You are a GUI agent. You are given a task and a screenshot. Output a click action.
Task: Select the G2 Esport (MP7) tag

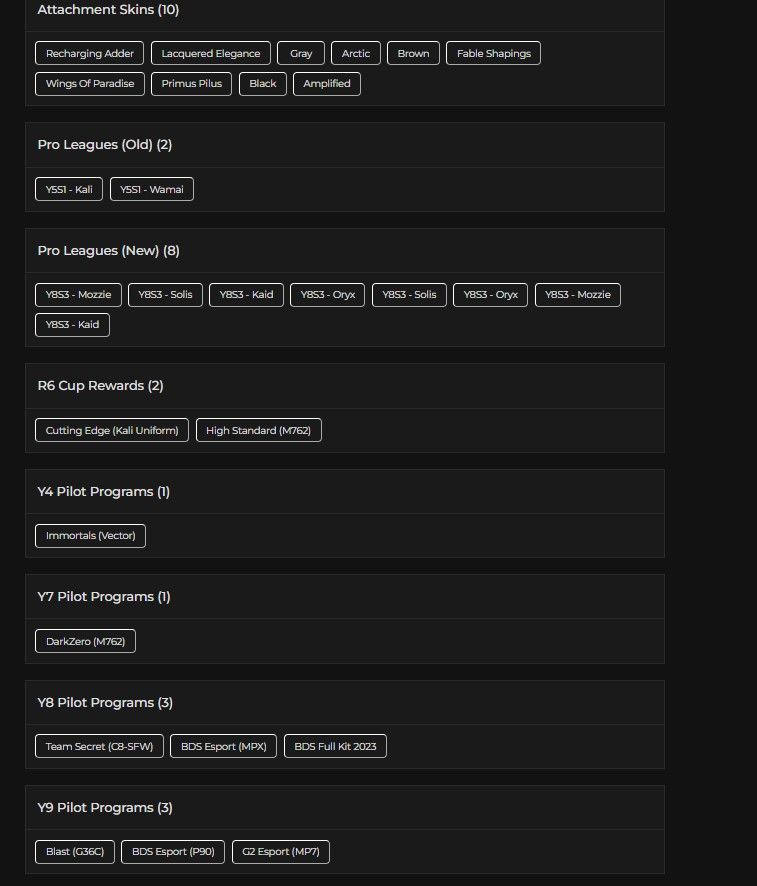pyautogui.click(x=280, y=852)
